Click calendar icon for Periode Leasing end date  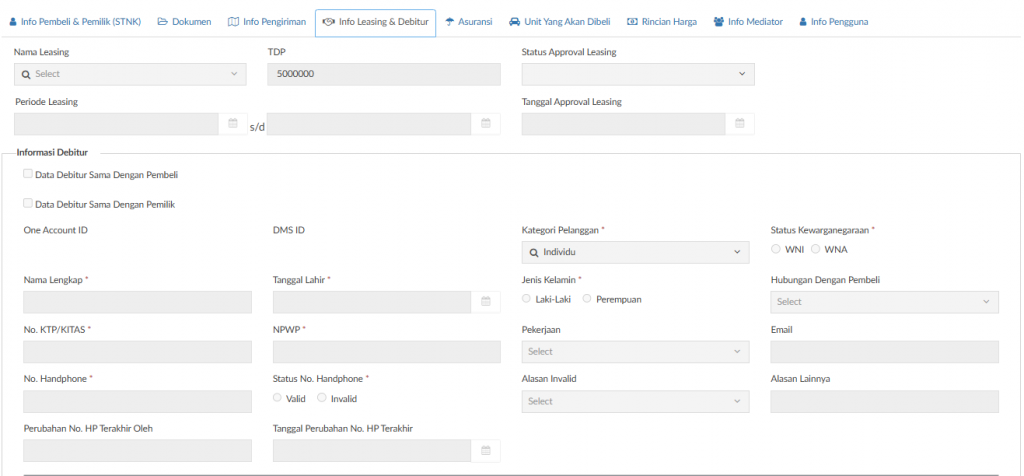[x=486, y=124]
